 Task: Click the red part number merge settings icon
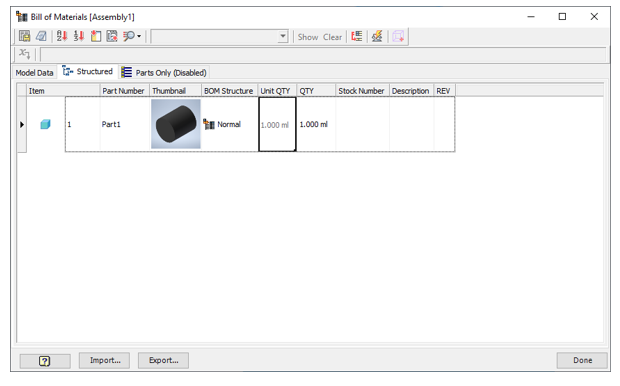357,36
